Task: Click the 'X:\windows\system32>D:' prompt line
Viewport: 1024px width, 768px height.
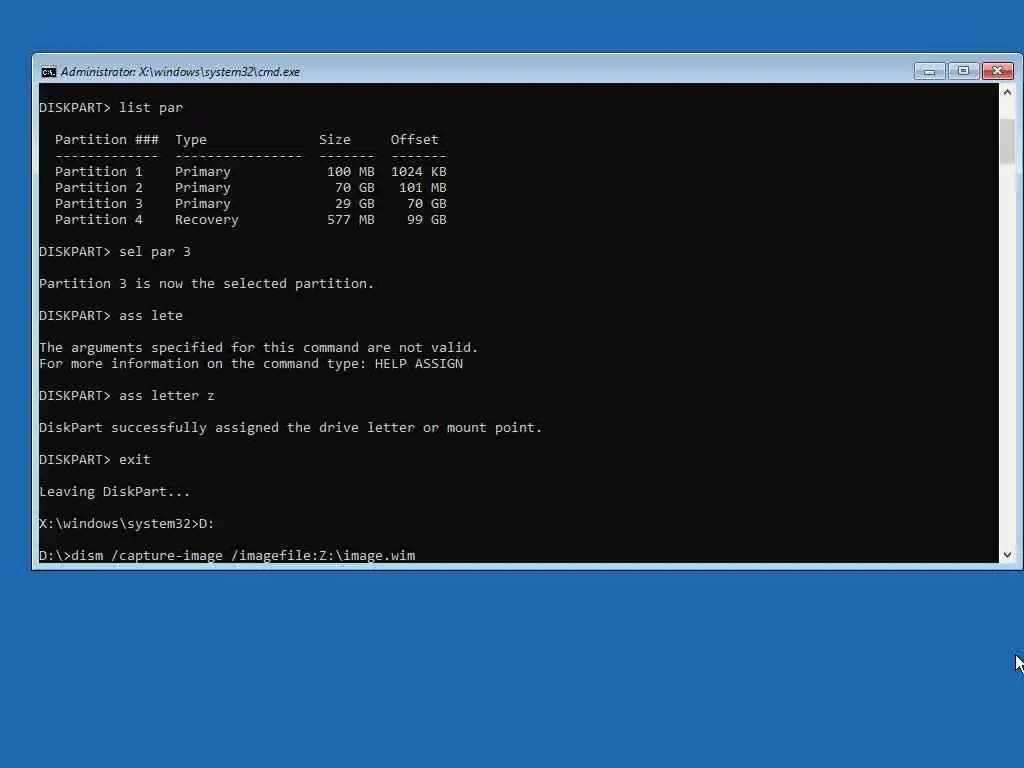Action: tap(127, 523)
